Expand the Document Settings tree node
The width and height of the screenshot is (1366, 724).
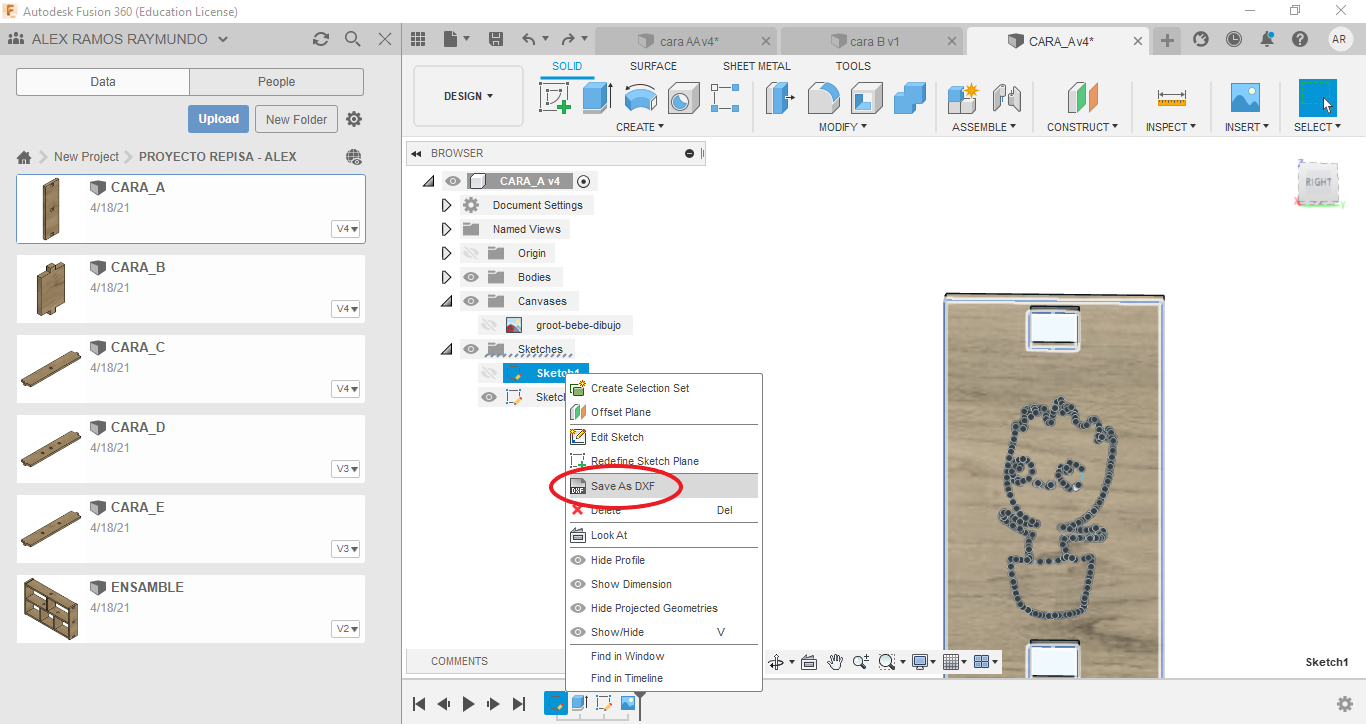point(447,205)
